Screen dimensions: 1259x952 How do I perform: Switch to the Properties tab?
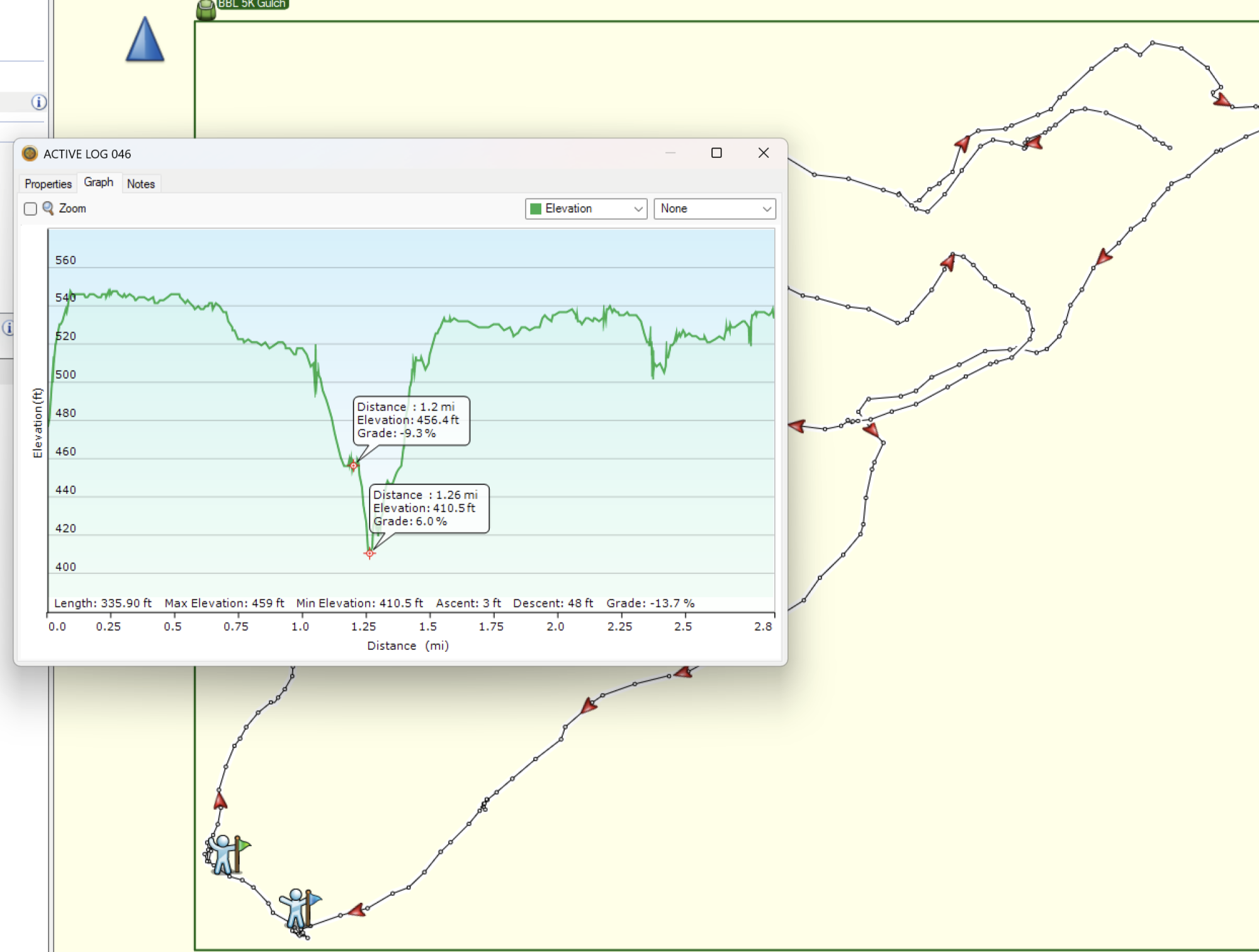[48, 184]
